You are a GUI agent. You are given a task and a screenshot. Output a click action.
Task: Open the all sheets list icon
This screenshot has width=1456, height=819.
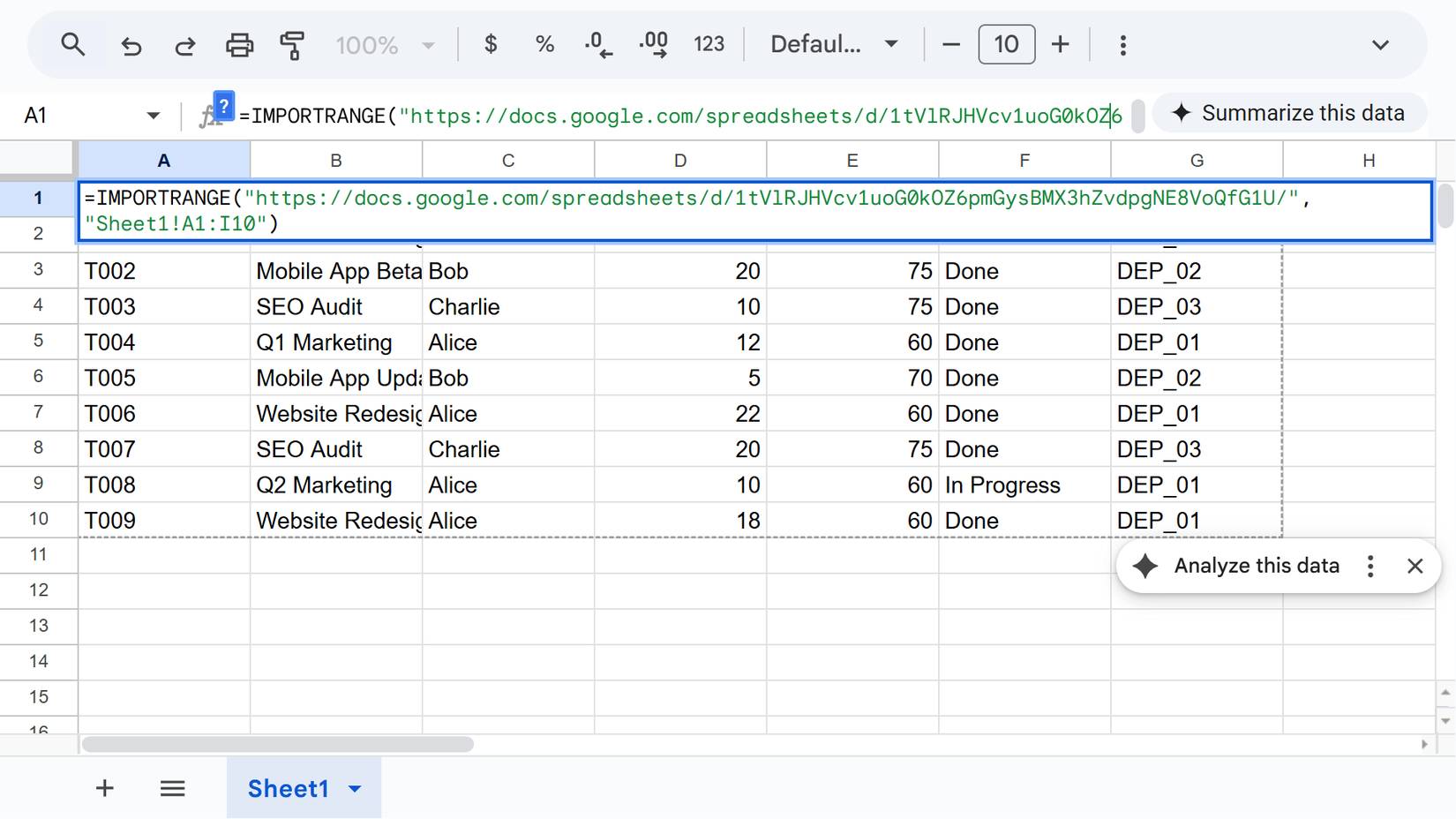tap(173, 787)
